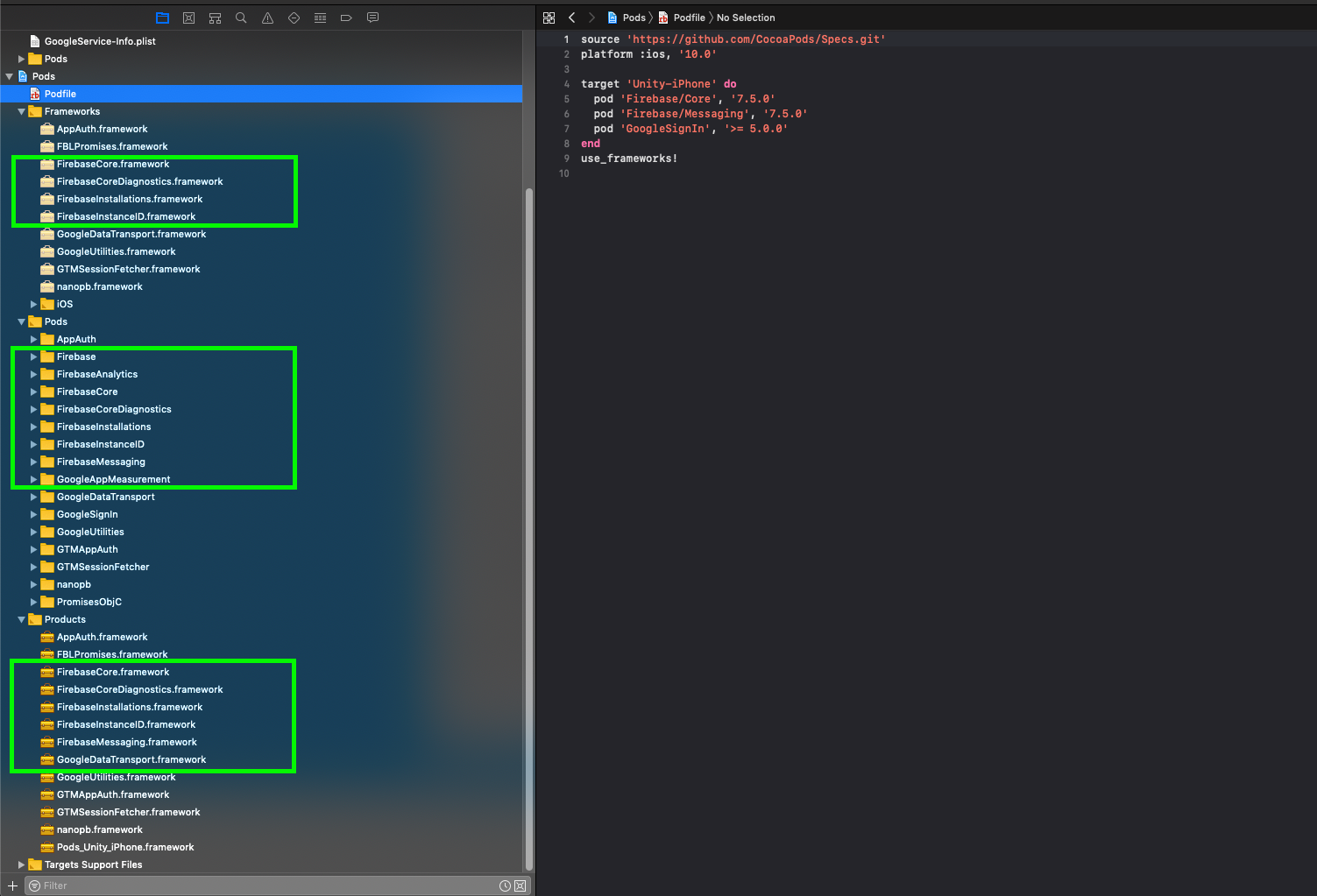Click the back navigation chevron
Viewport: 1317px width, 896px height.
(x=571, y=18)
